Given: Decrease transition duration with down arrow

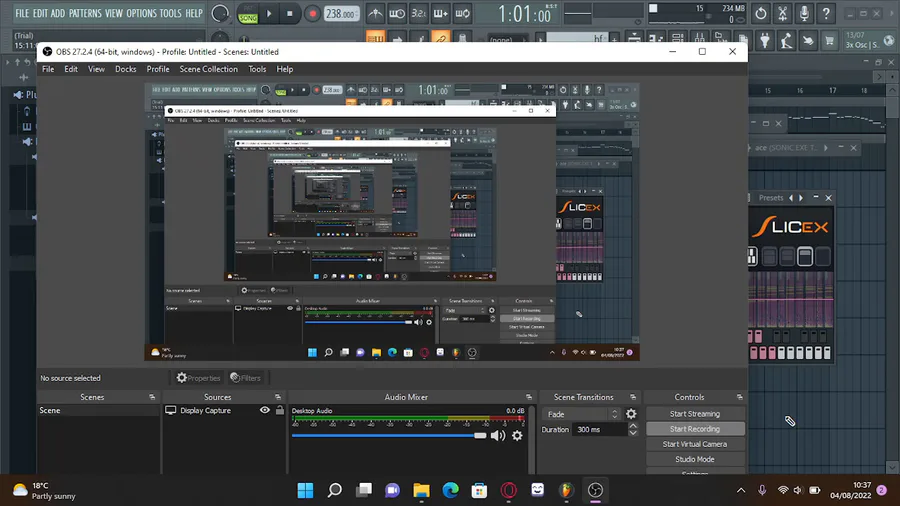Looking at the screenshot, I should point(633,433).
